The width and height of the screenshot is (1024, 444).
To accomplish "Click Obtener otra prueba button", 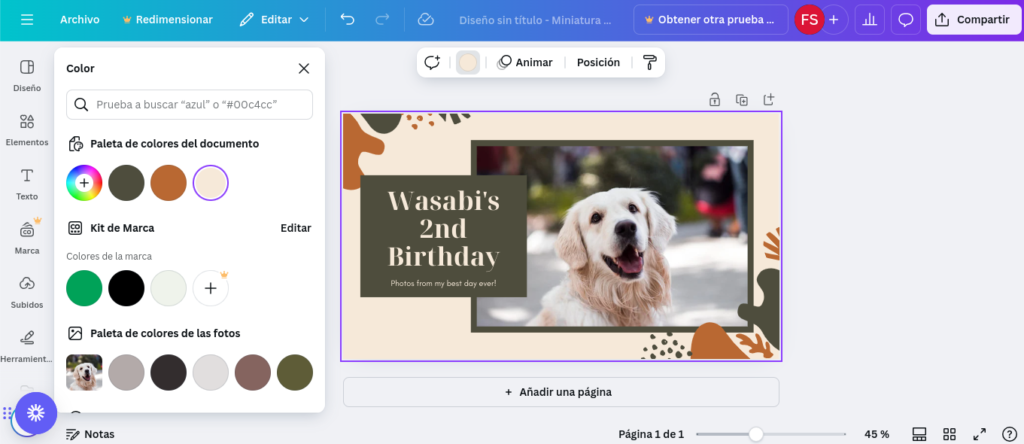I will 711,20.
